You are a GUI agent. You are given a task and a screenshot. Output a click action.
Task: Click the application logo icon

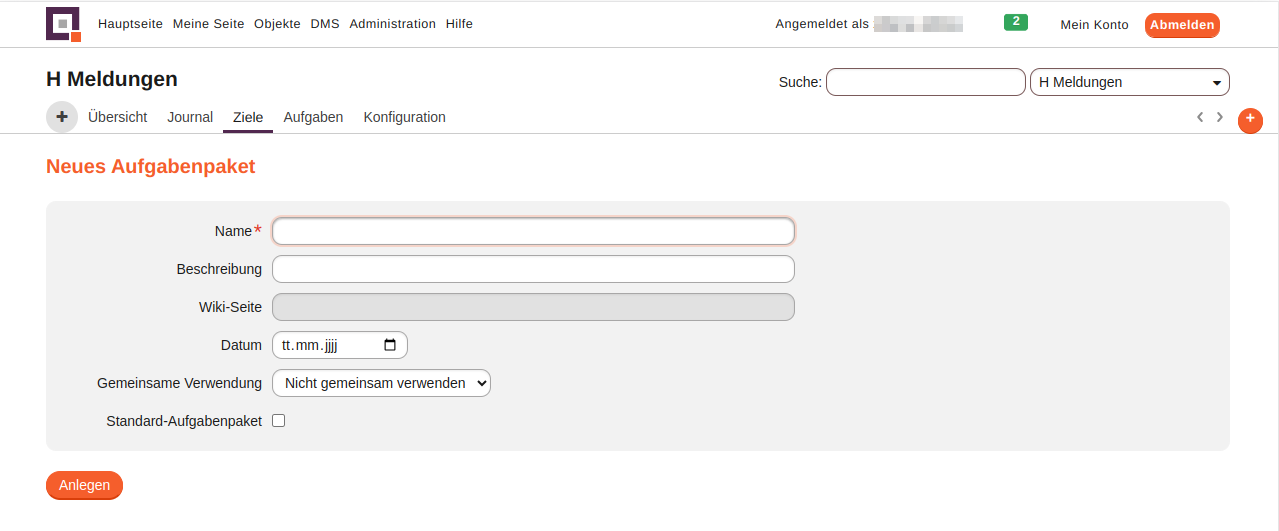[x=63, y=24]
